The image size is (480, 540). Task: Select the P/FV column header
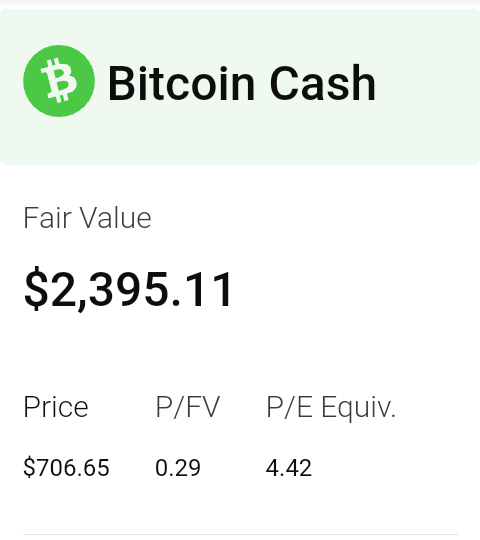click(188, 407)
